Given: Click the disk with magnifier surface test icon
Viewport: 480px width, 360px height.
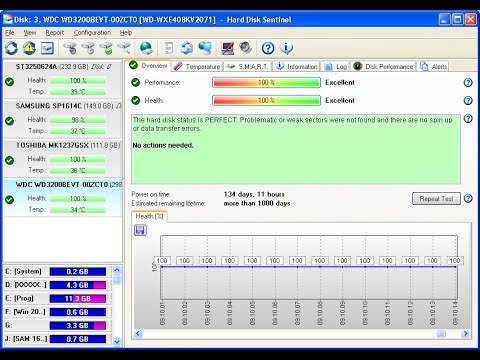Looking at the screenshot, I should [x=124, y=48].
